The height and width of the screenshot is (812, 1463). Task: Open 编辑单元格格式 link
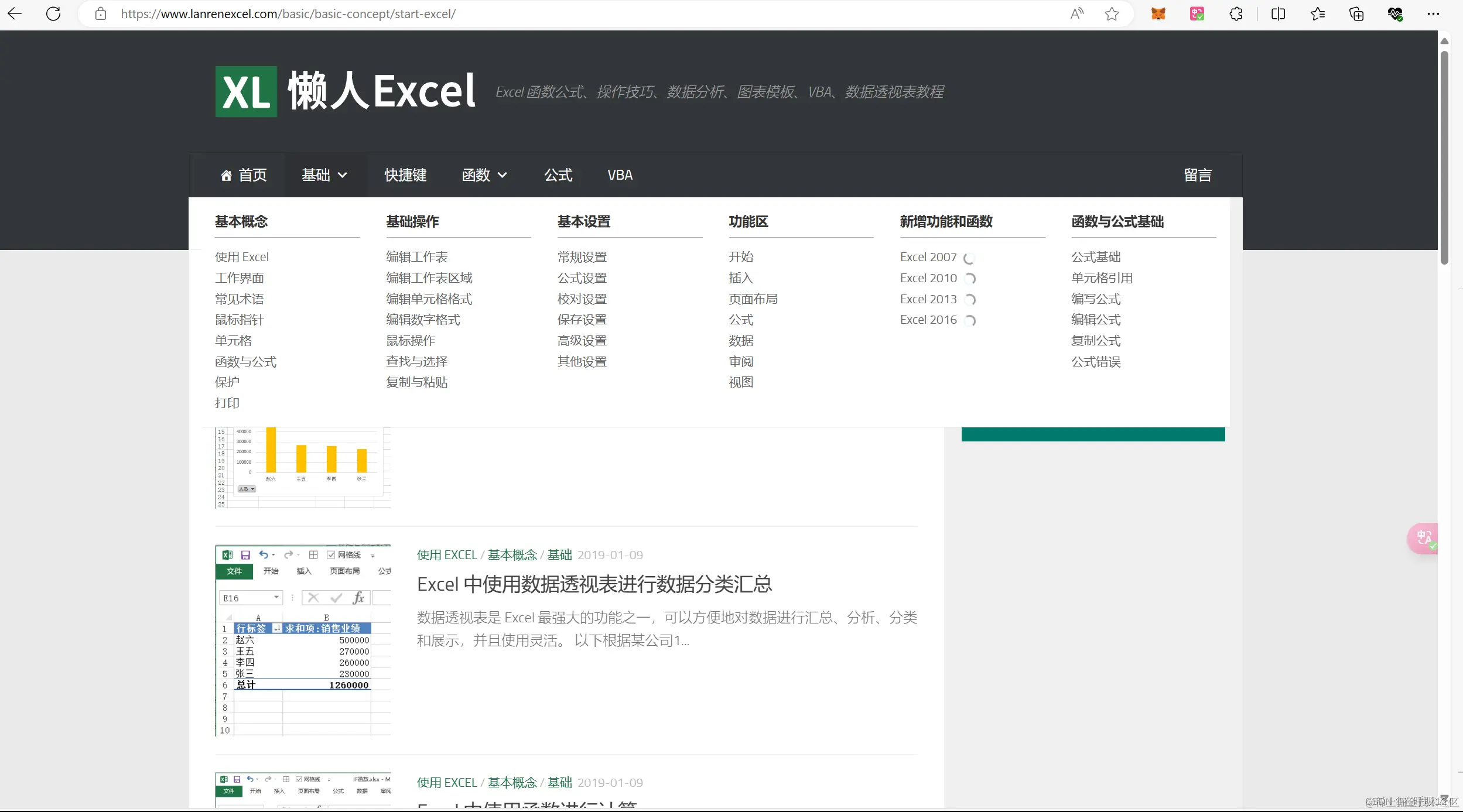pos(429,299)
